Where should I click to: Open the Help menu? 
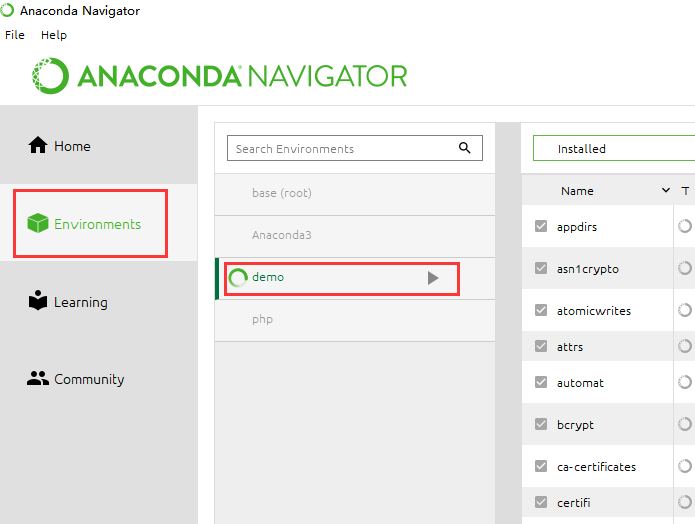(54, 35)
